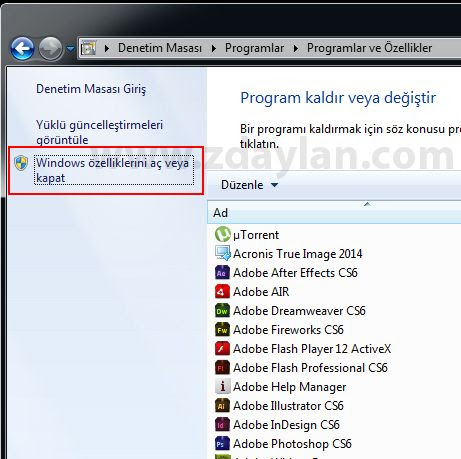
Task: Open Windows özelliklerini aç veya kapat
Action: point(114,170)
